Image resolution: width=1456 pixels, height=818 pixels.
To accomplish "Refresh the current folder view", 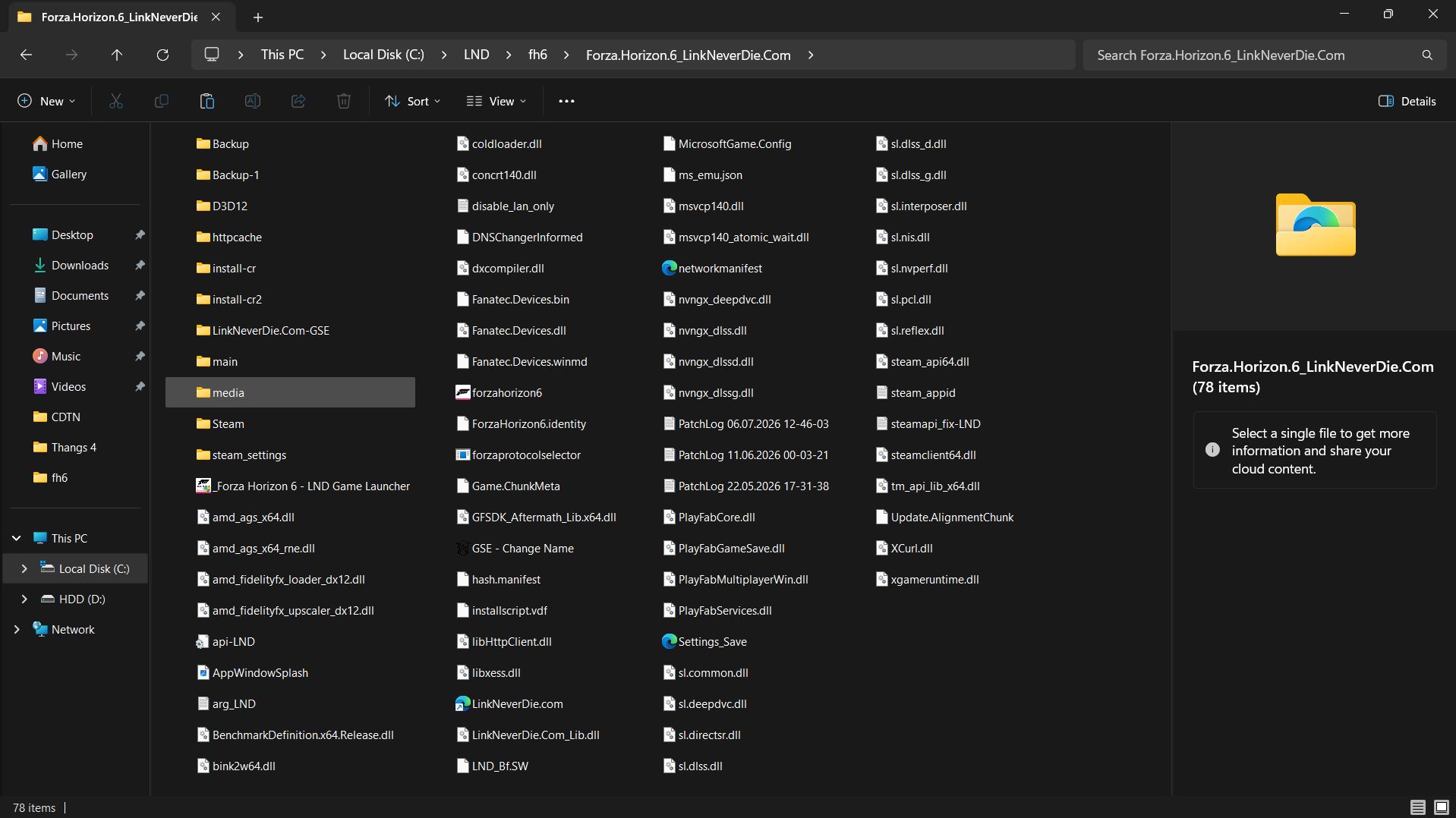I will click(x=162, y=55).
